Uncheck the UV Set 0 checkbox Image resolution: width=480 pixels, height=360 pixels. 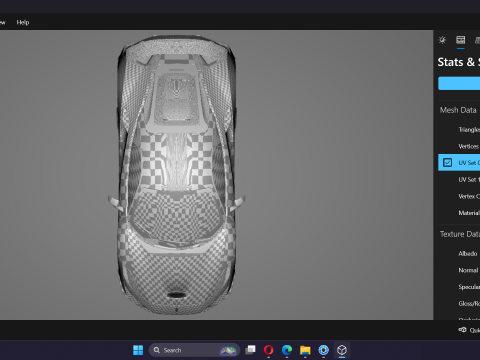tap(447, 163)
